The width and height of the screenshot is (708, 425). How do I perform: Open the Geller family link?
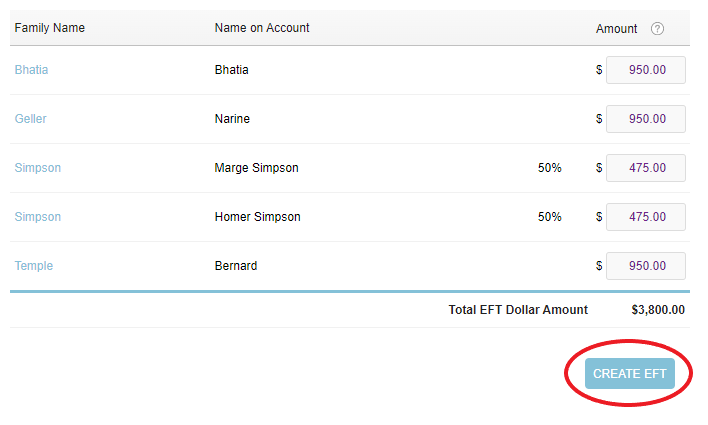coord(31,119)
